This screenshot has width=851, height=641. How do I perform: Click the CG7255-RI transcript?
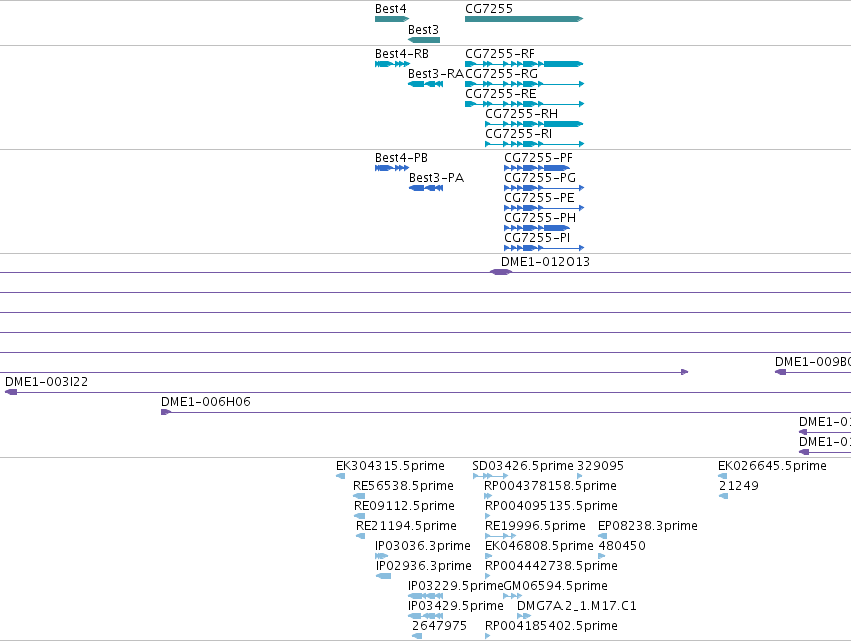pos(535,144)
